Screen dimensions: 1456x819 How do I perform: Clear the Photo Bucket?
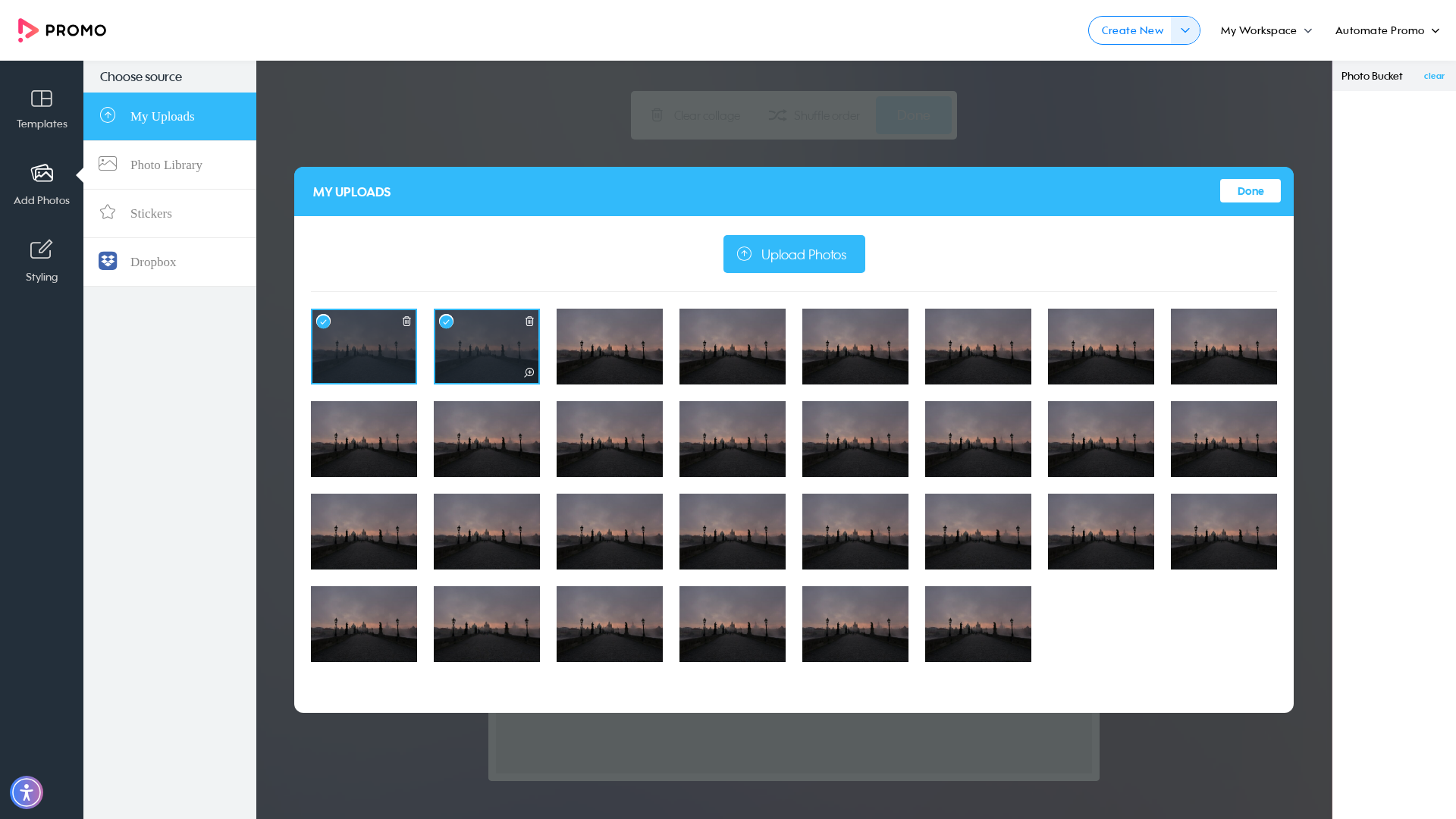coord(1433,76)
